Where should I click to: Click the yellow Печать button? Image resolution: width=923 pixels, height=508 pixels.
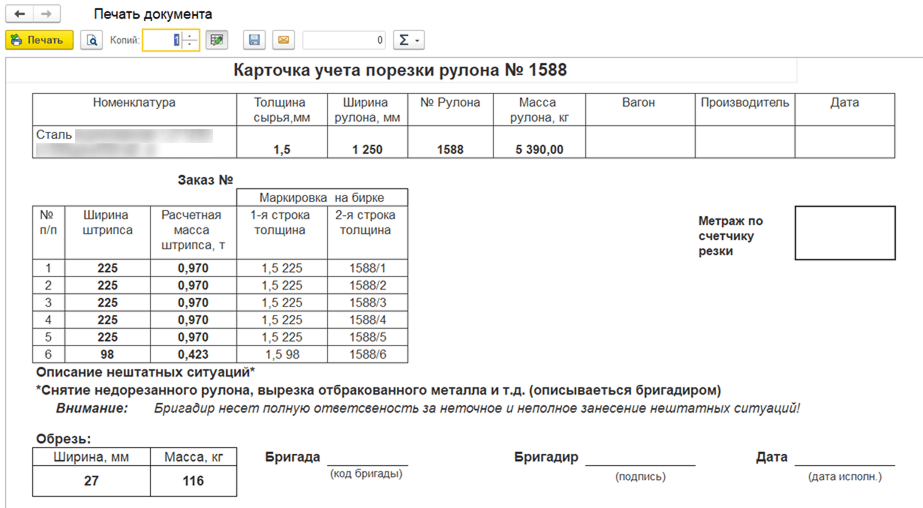[39, 40]
